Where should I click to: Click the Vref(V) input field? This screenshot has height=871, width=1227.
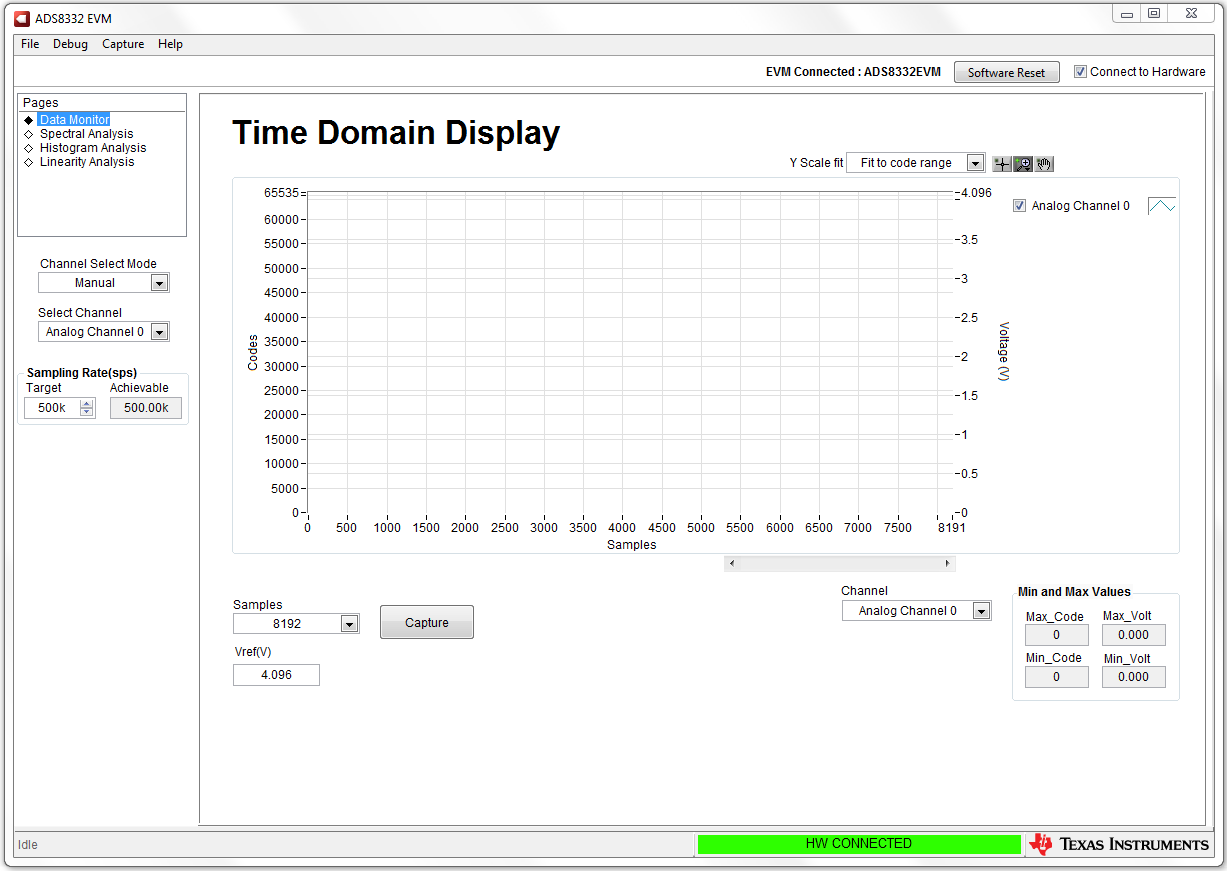tap(276, 675)
